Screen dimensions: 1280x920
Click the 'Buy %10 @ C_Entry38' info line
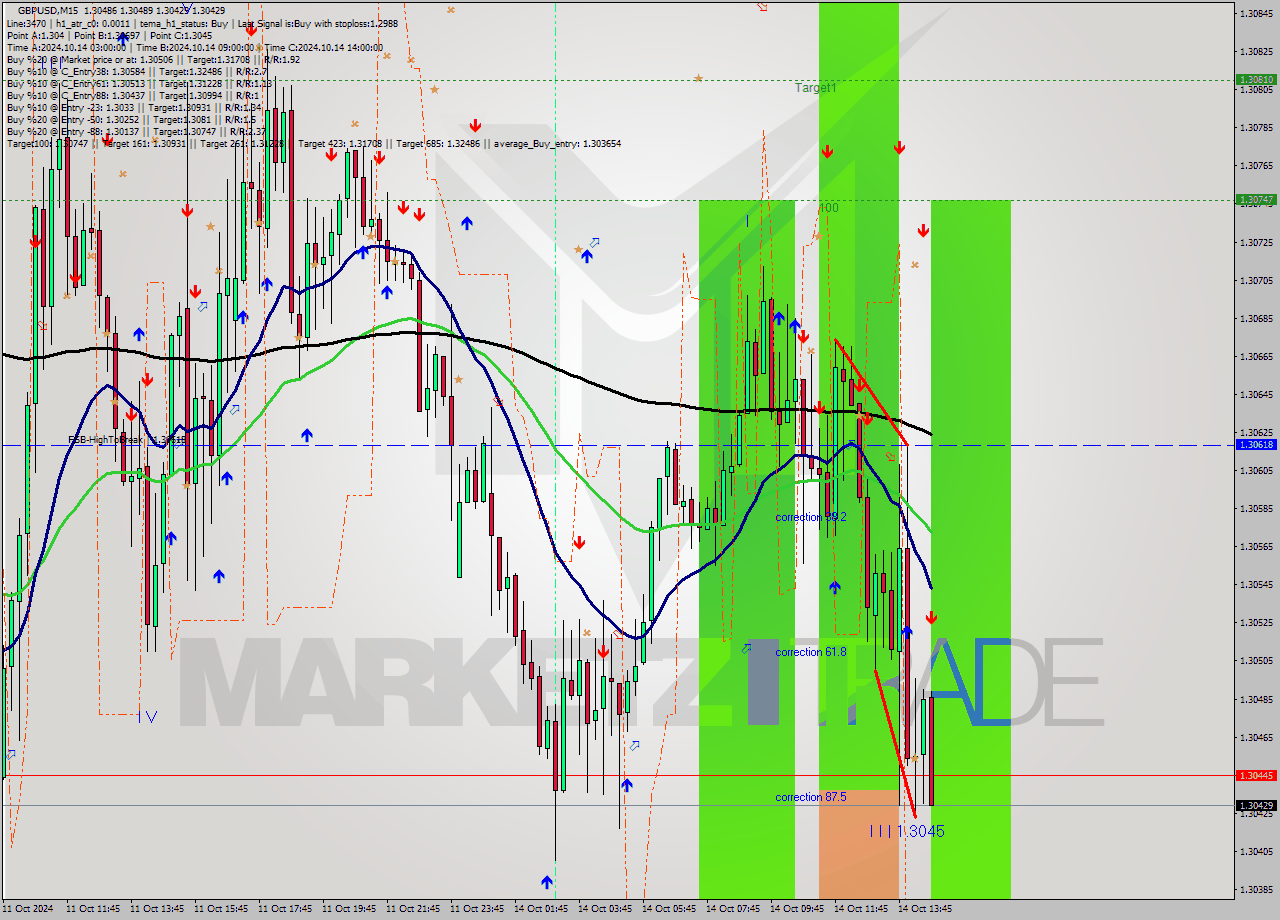point(137,71)
